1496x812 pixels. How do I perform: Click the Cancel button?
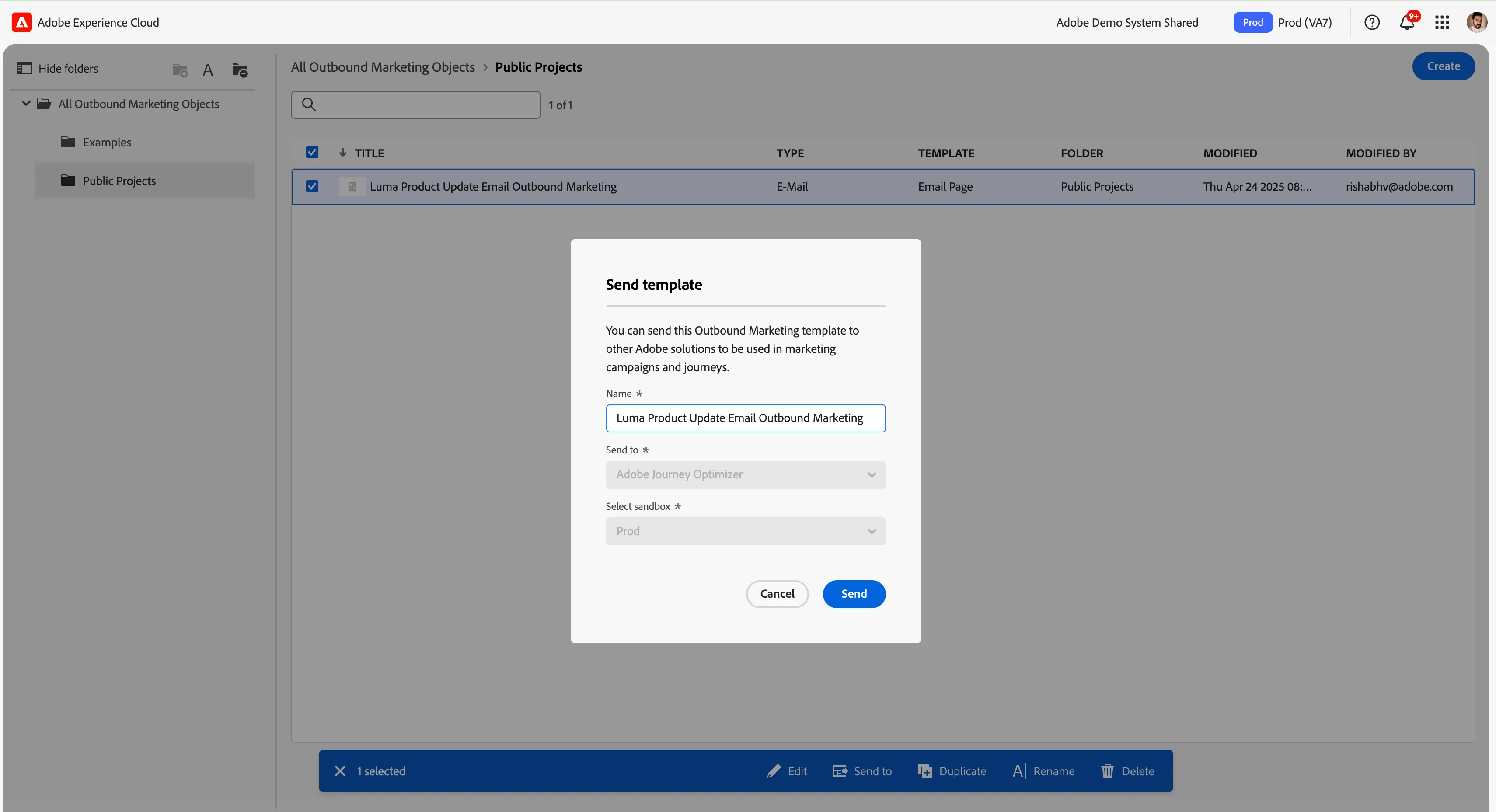click(x=777, y=594)
